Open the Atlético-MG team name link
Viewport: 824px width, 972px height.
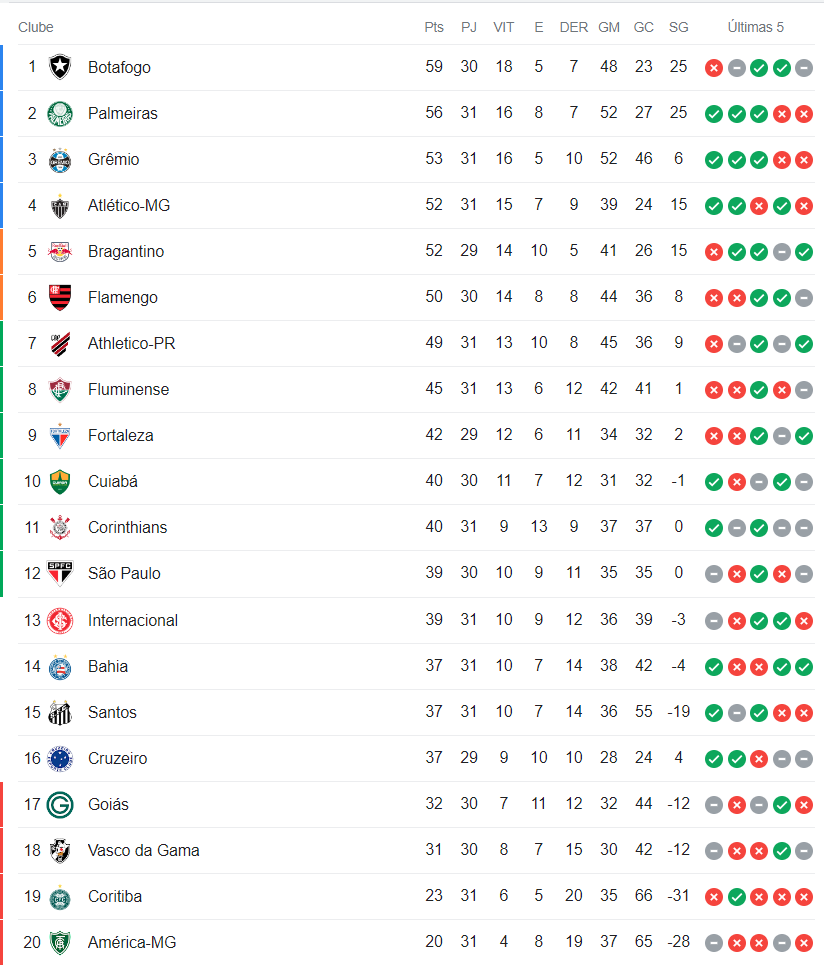click(x=129, y=205)
